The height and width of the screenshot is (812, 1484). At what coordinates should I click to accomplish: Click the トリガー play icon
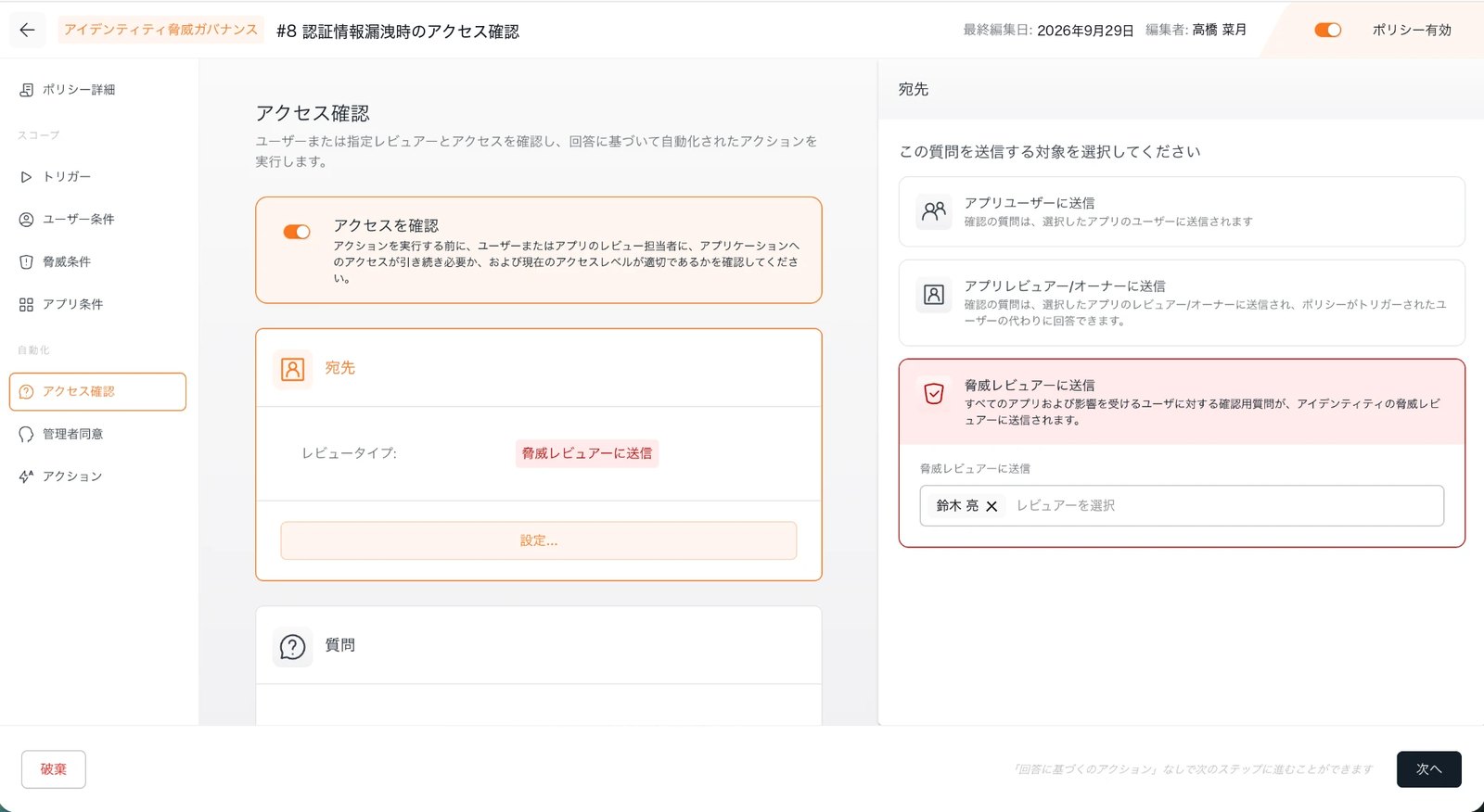coord(26,176)
